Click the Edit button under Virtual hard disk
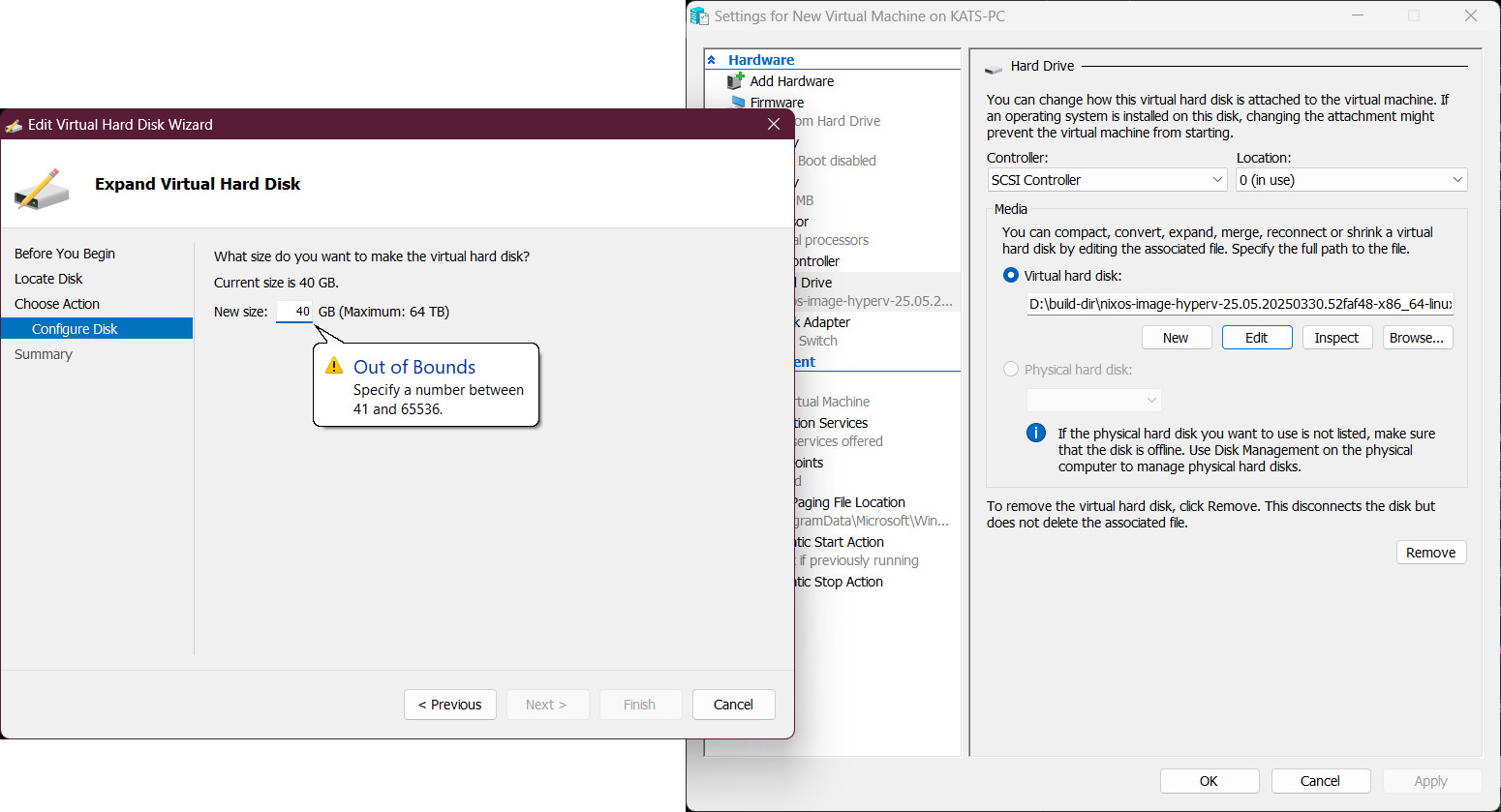This screenshot has width=1501, height=812. [1257, 338]
